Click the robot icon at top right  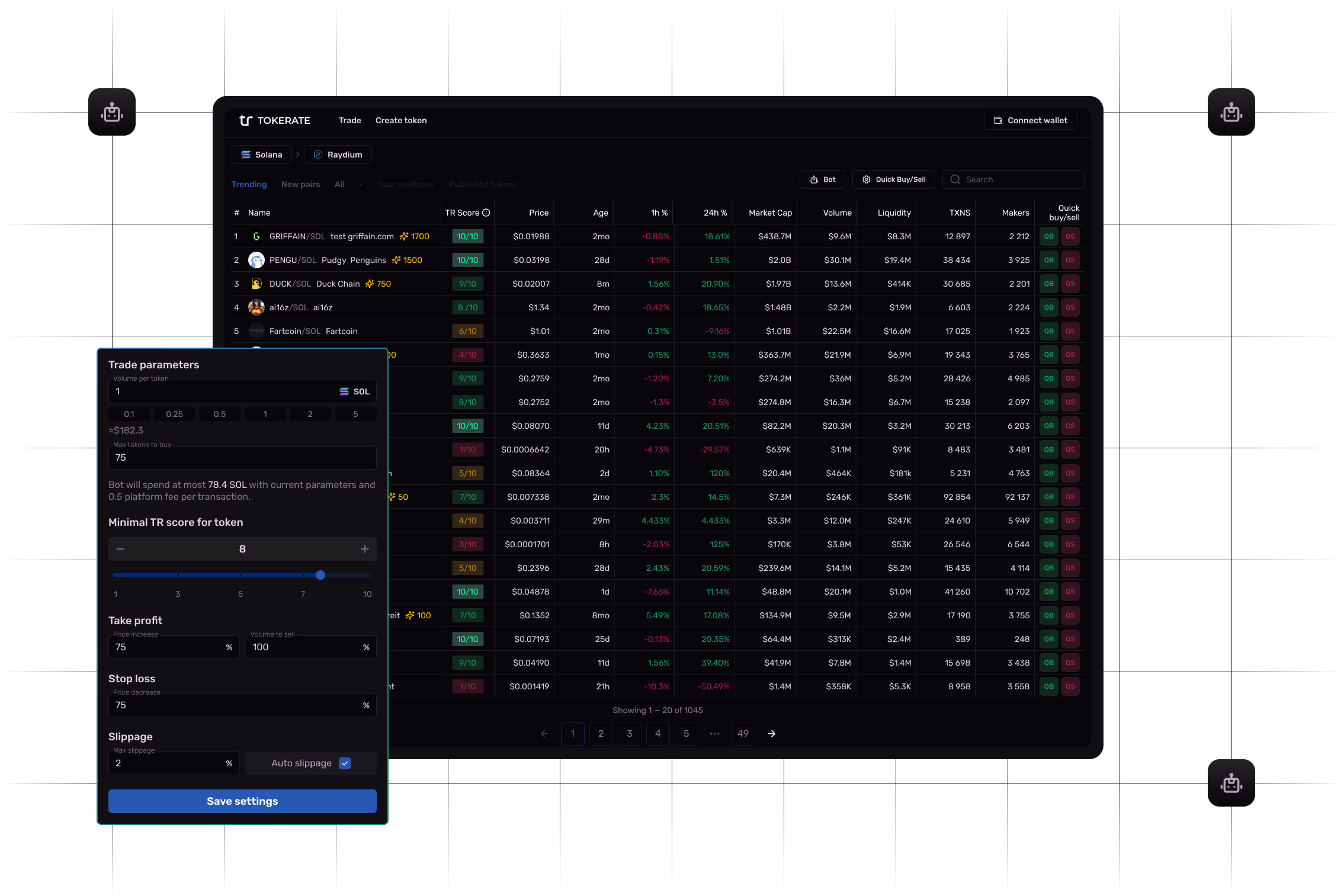pyautogui.click(x=1231, y=112)
